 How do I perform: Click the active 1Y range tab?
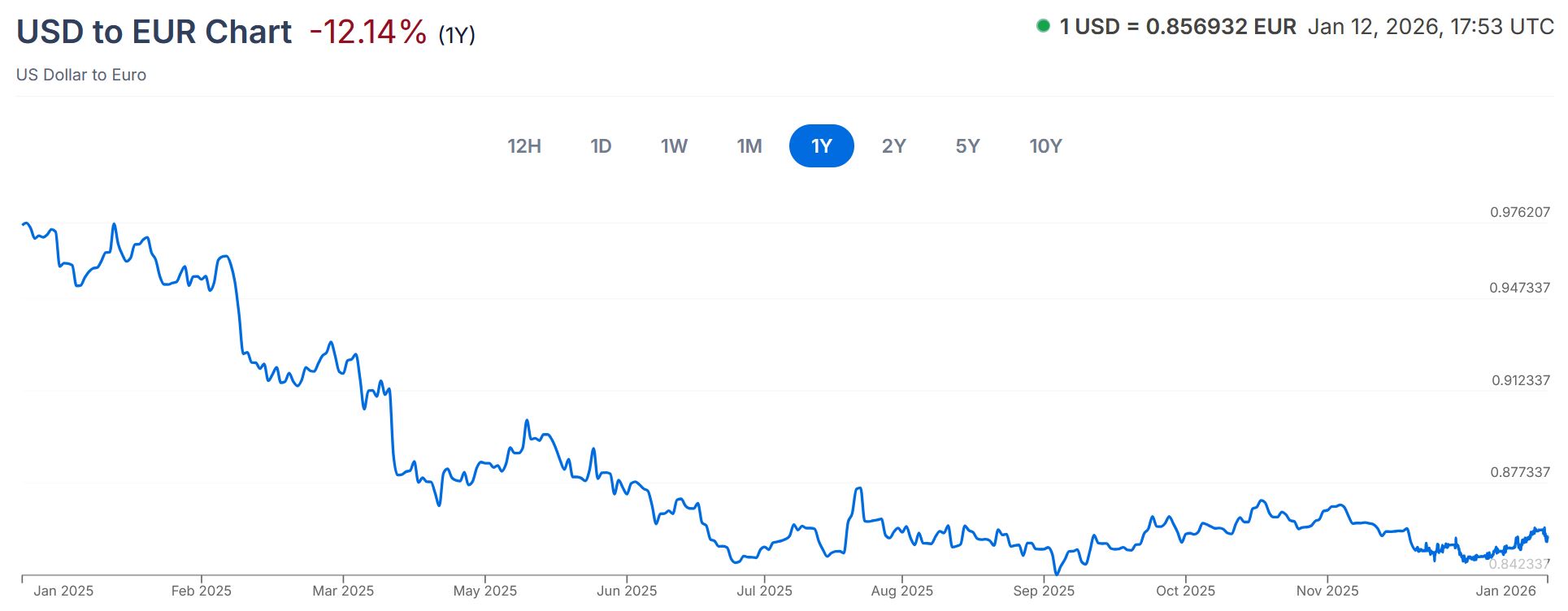(x=822, y=146)
